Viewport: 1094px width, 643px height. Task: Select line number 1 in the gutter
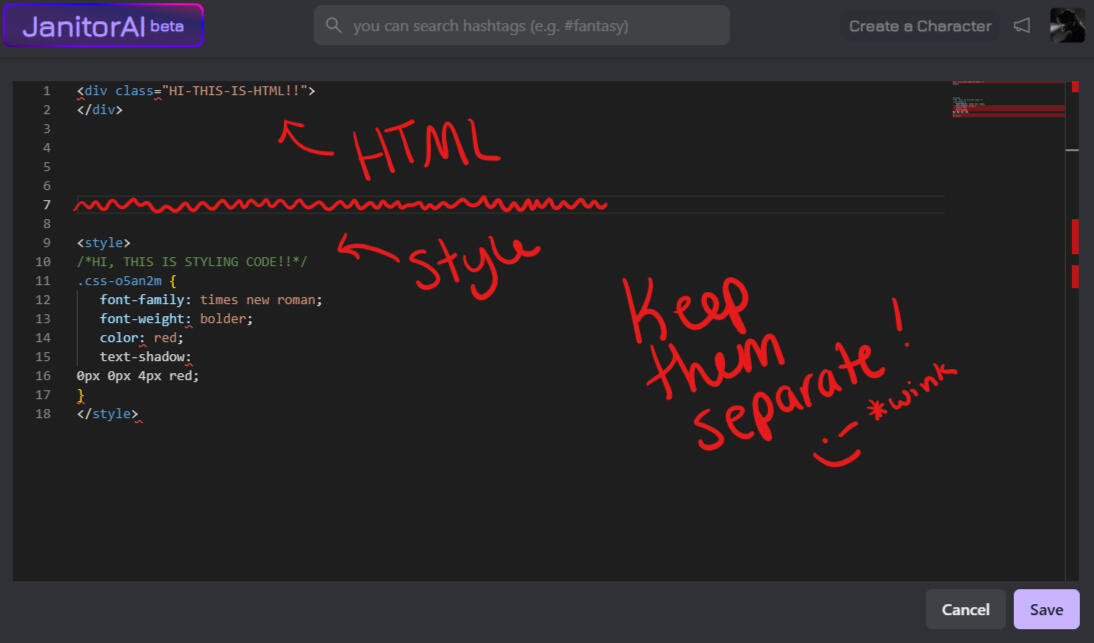click(x=46, y=90)
